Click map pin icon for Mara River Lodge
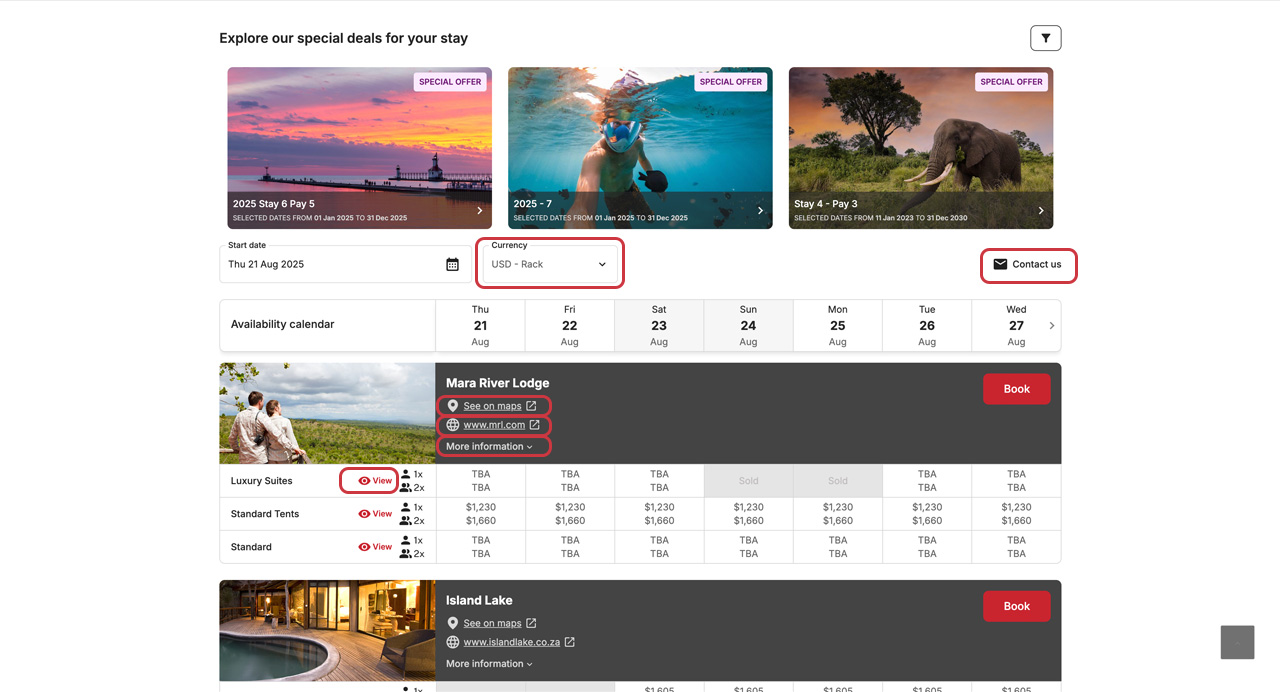Viewport: 1280px width, 692px height. [452, 406]
